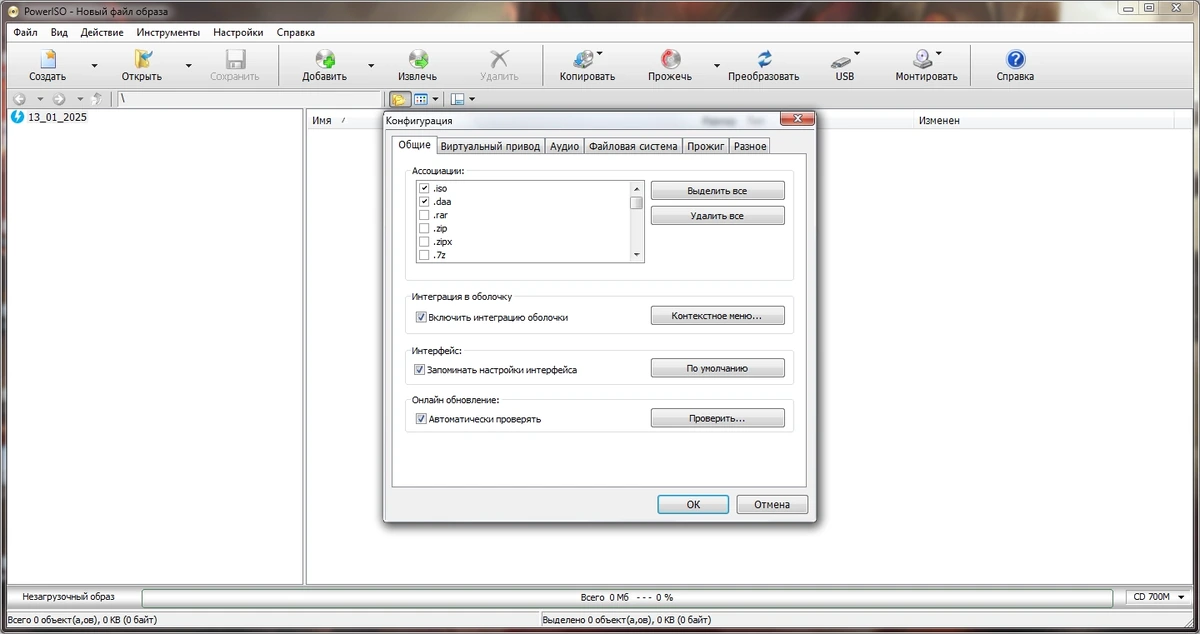Click the Прожечь (Burn) disc icon
This screenshot has height=634, width=1200.
pos(670,60)
